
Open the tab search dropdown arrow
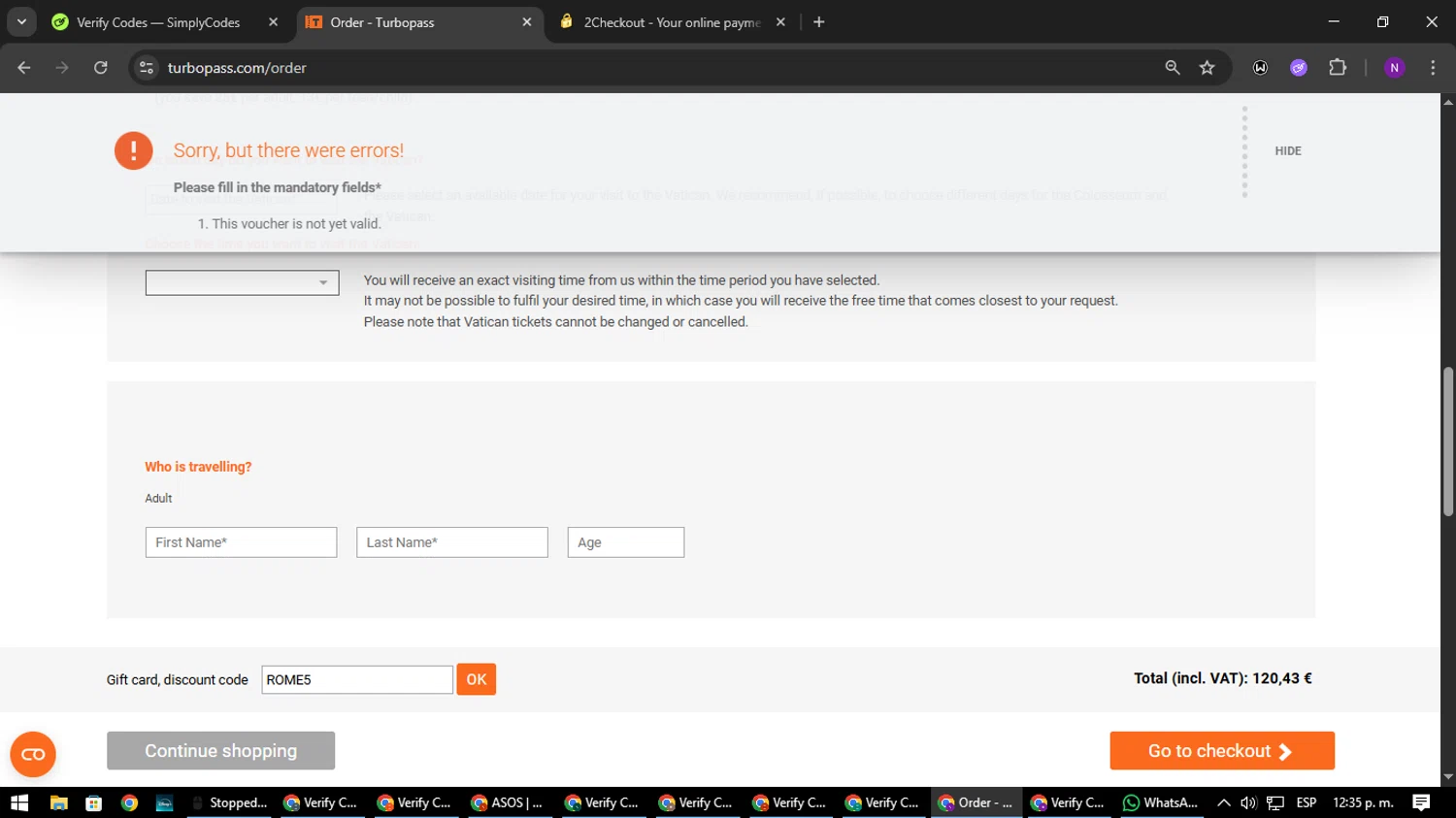pyautogui.click(x=21, y=21)
